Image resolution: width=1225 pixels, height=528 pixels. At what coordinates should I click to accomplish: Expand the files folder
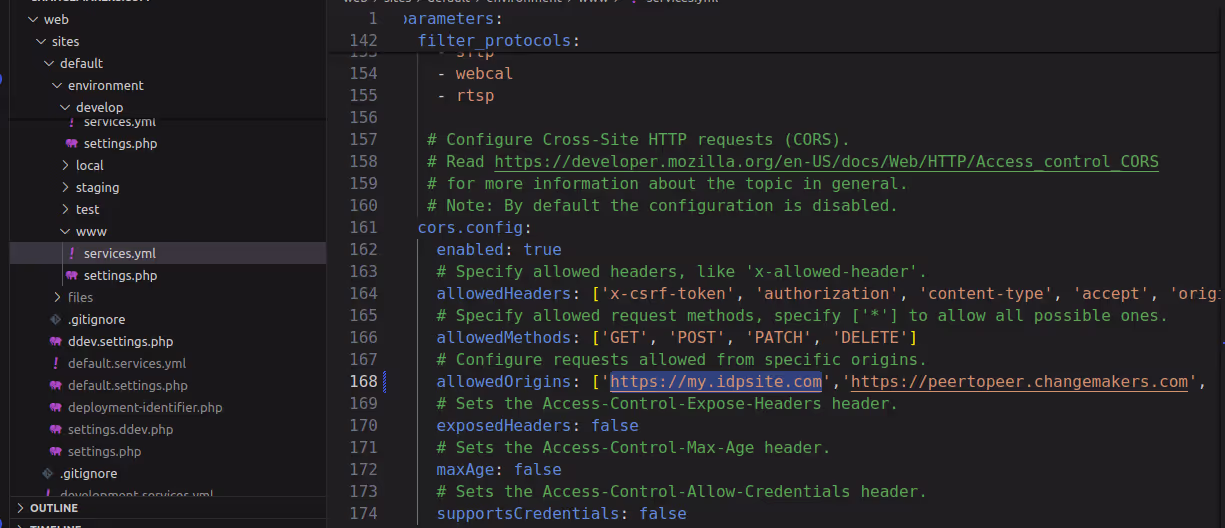coord(57,298)
